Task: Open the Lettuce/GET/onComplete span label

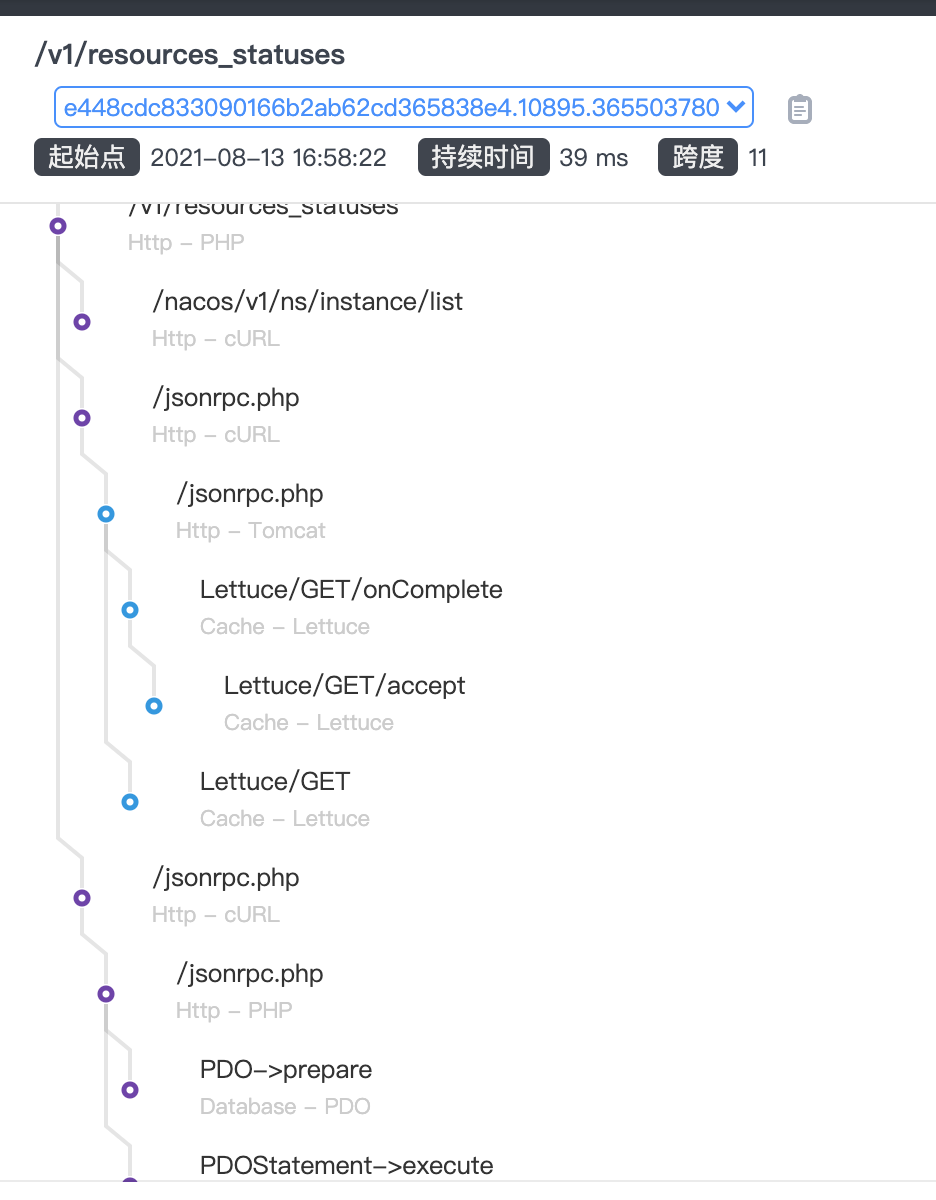Action: [x=351, y=589]
